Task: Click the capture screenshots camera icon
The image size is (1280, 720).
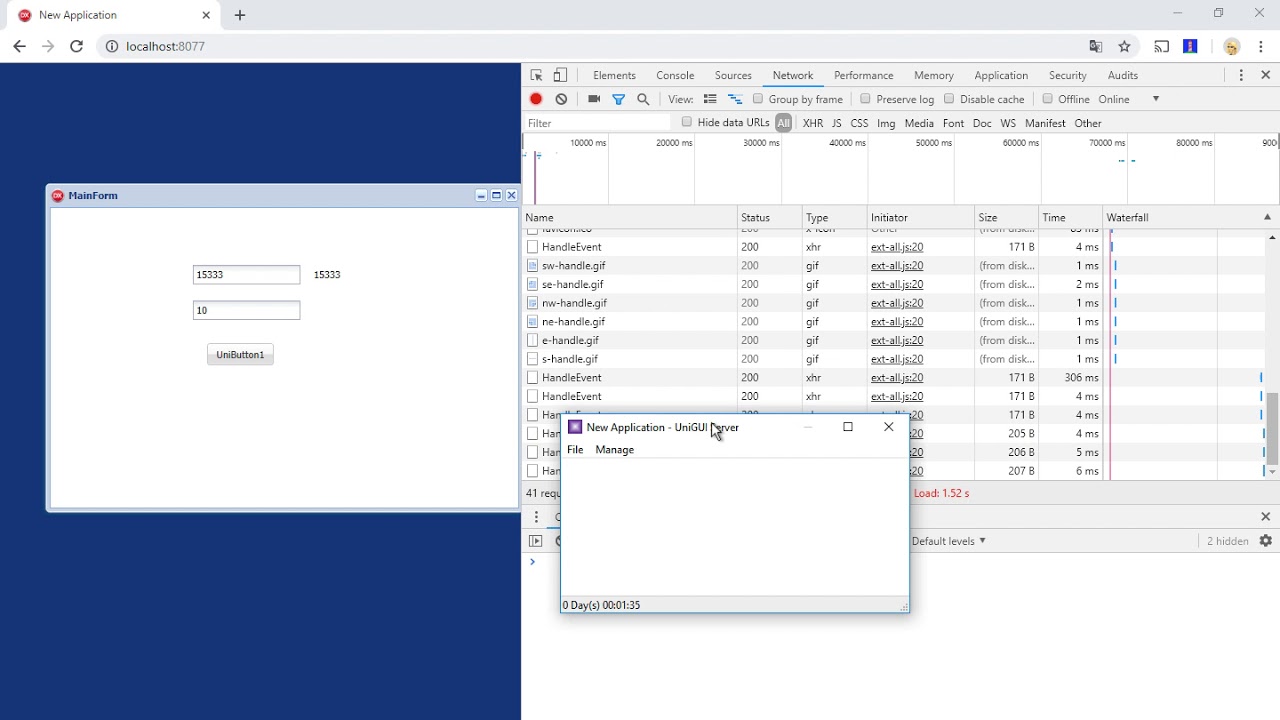Action: 594,99
